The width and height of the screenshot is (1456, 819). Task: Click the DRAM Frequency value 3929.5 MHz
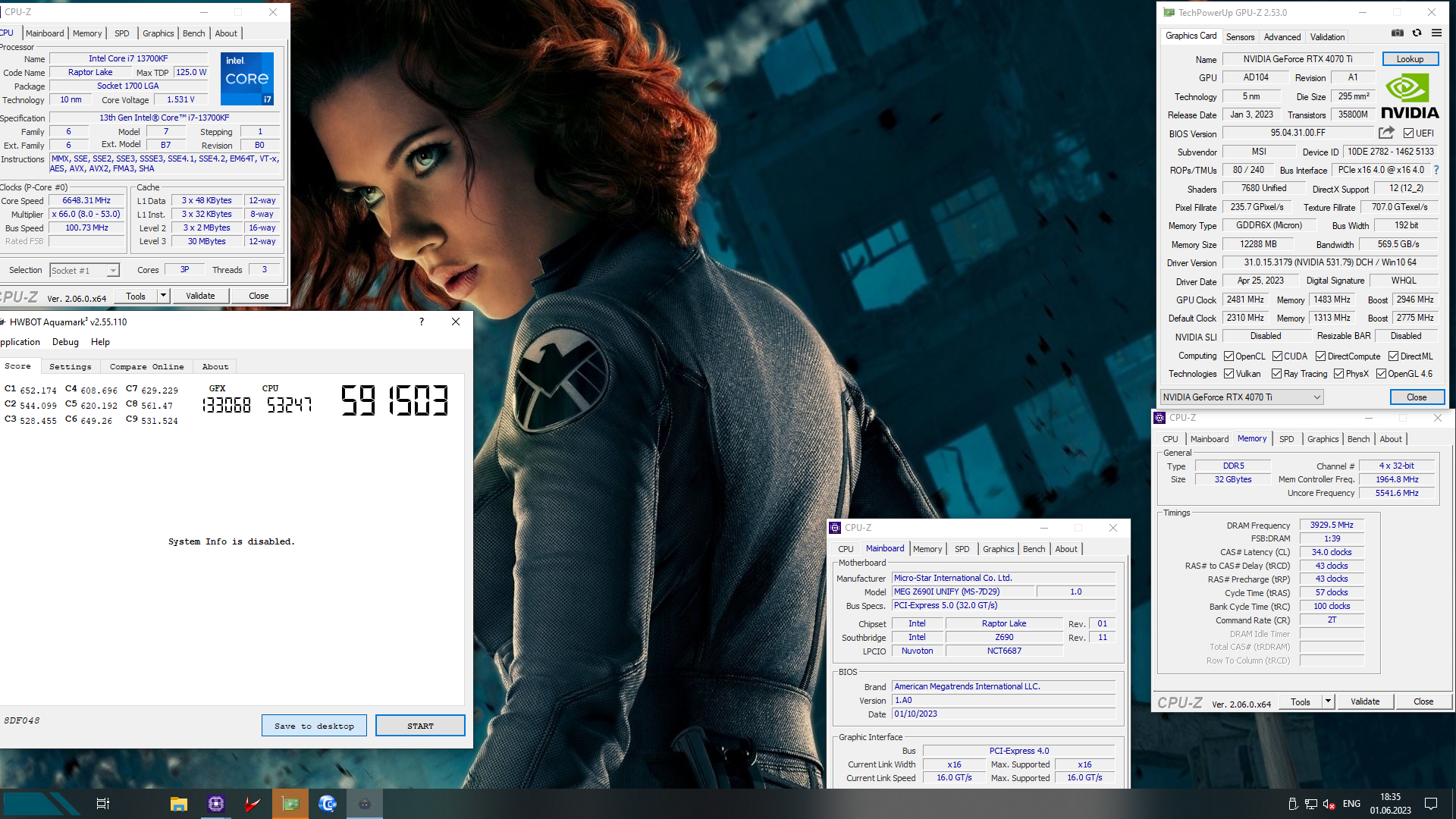pos(1332,525)
